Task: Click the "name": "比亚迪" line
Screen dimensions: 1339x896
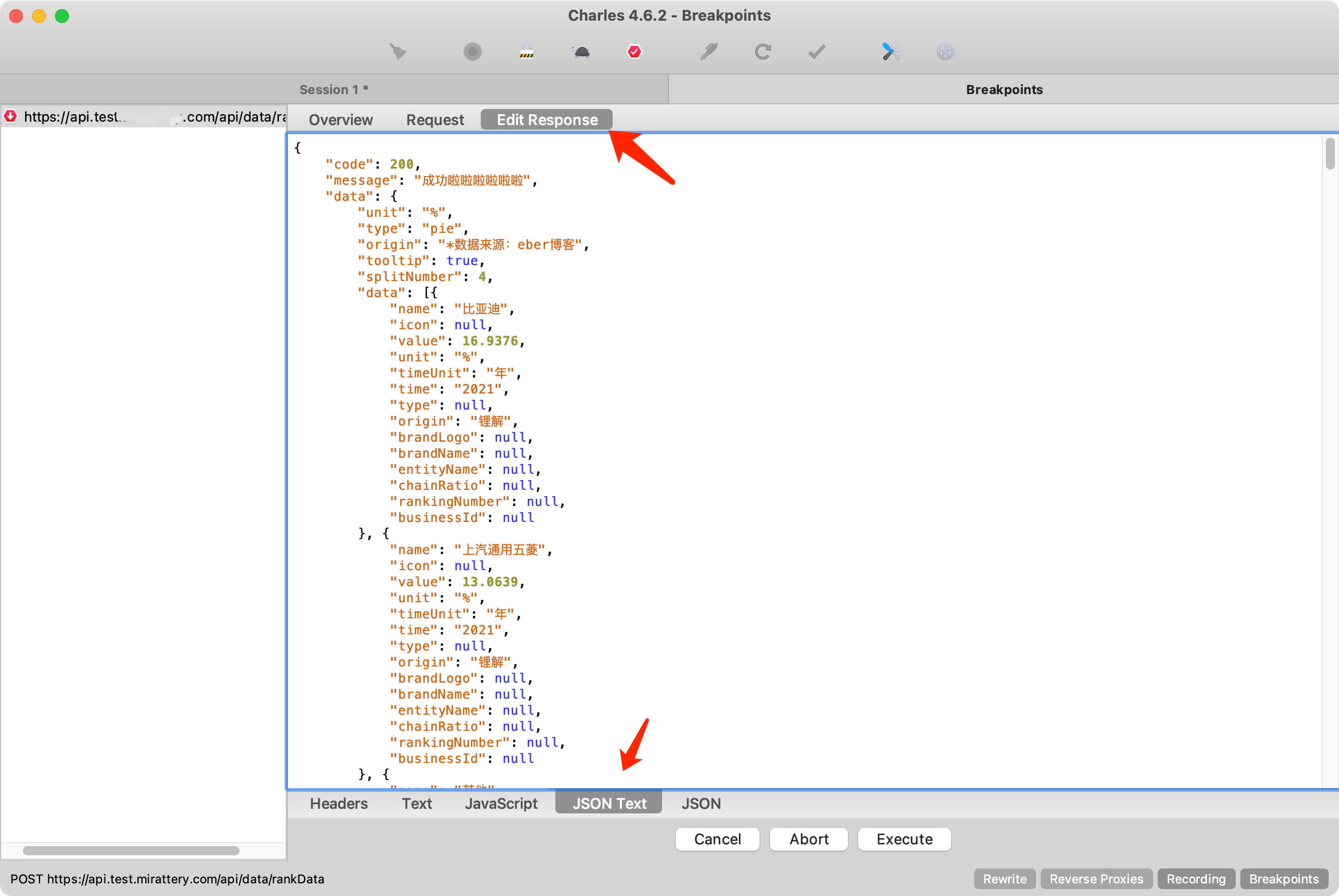Action: tap(452, 309)
